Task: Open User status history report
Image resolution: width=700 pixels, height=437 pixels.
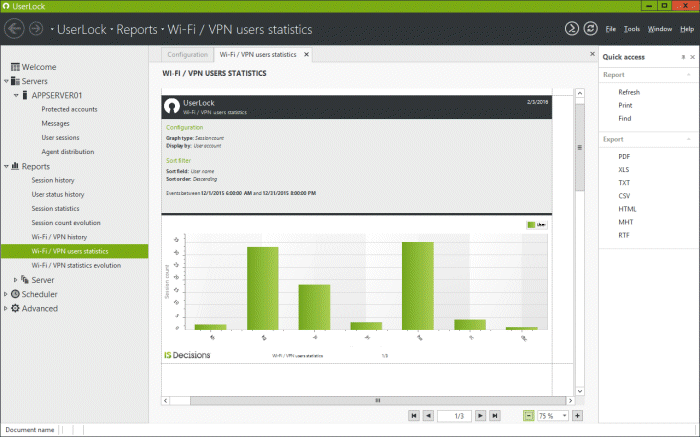Action: (x=58, y=195)
